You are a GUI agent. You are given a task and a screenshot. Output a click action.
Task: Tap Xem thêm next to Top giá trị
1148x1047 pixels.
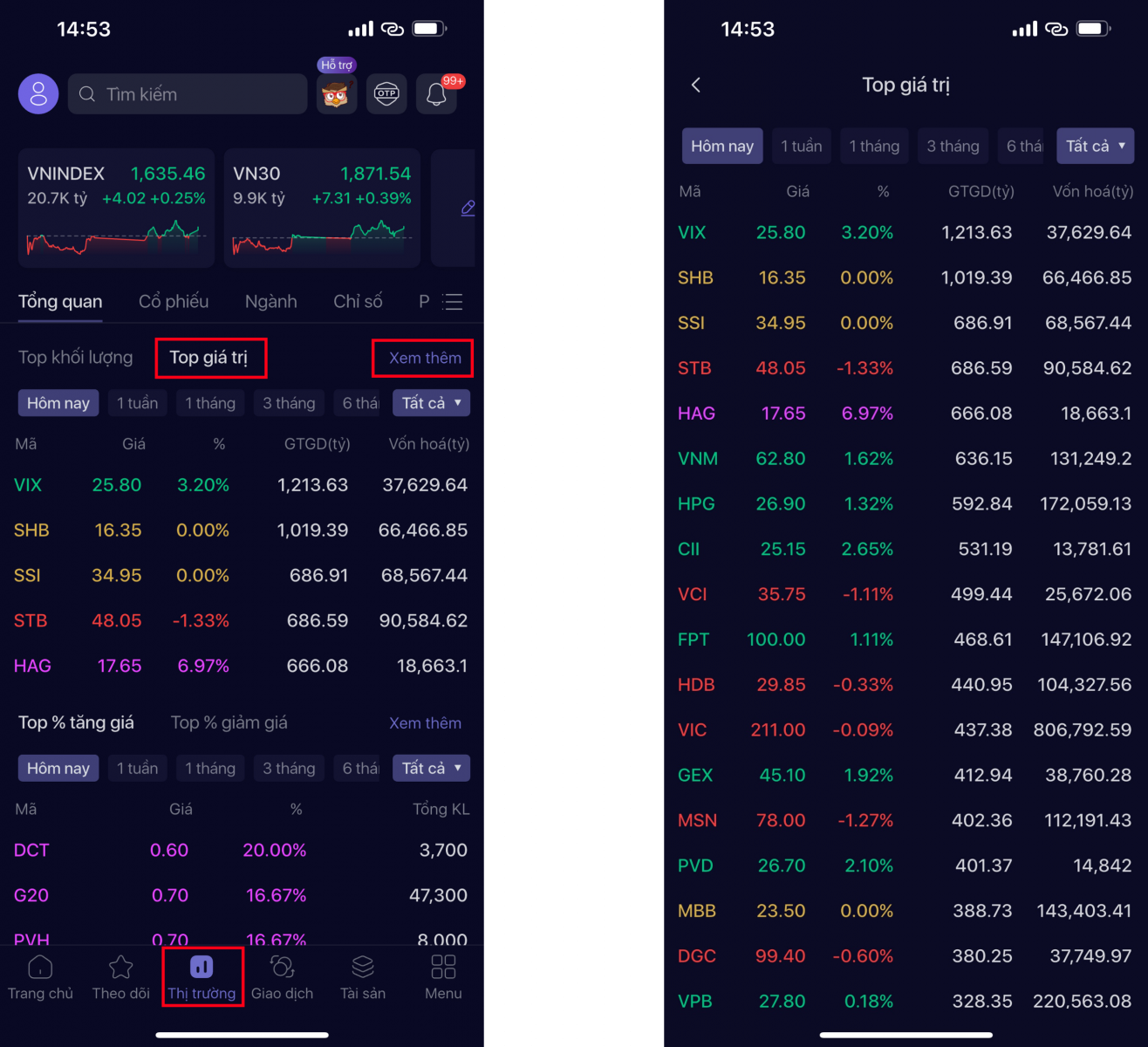pyautogui.click(x=425, y=358)
